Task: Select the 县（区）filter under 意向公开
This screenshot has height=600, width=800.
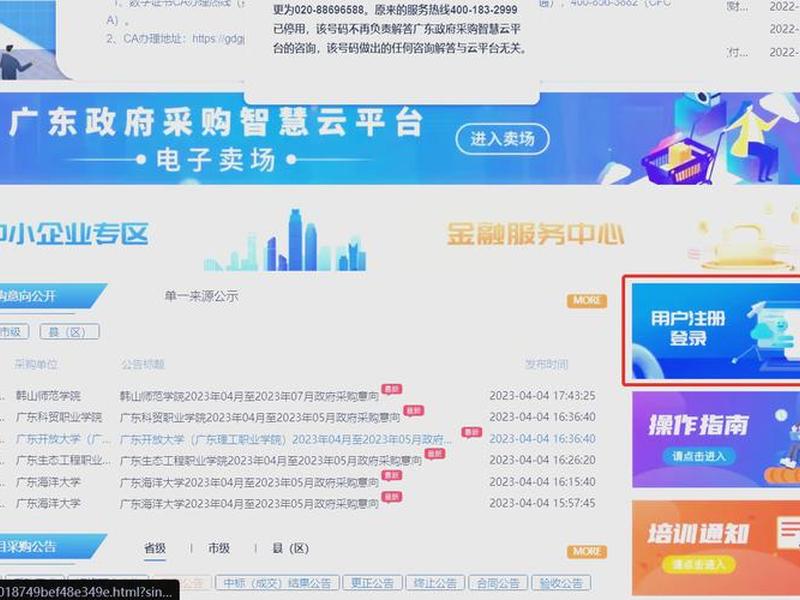Action: (69, 332)
